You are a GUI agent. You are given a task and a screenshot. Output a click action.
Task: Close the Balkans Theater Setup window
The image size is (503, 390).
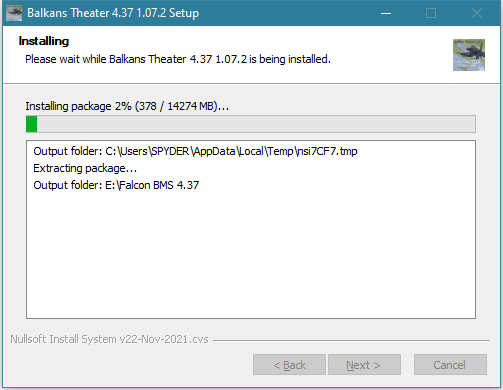pos(477,13)
